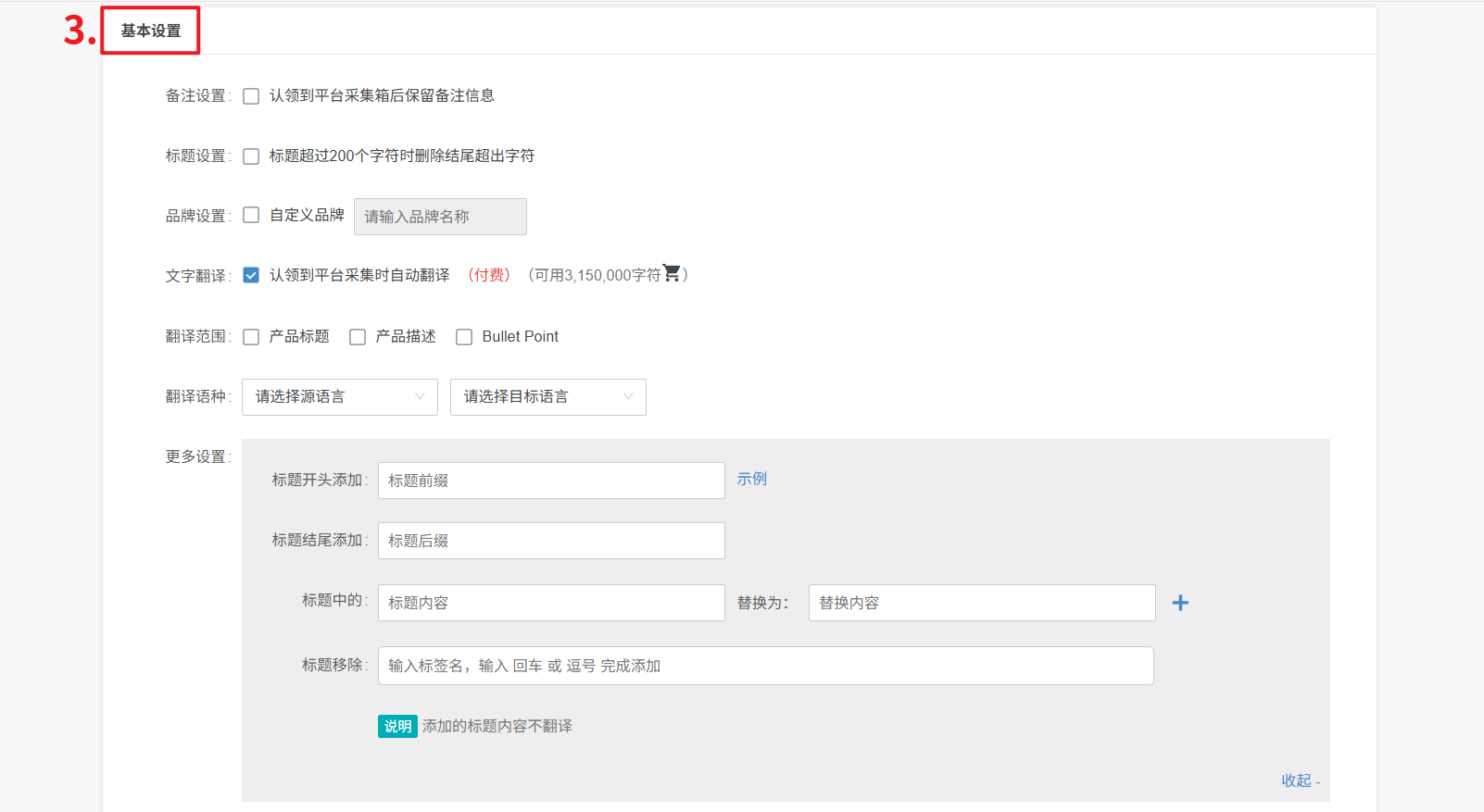Click the 替换内容 replacement input field
Image resolution: width=1484 pixels, height=812 pixels.
(981, 603)
